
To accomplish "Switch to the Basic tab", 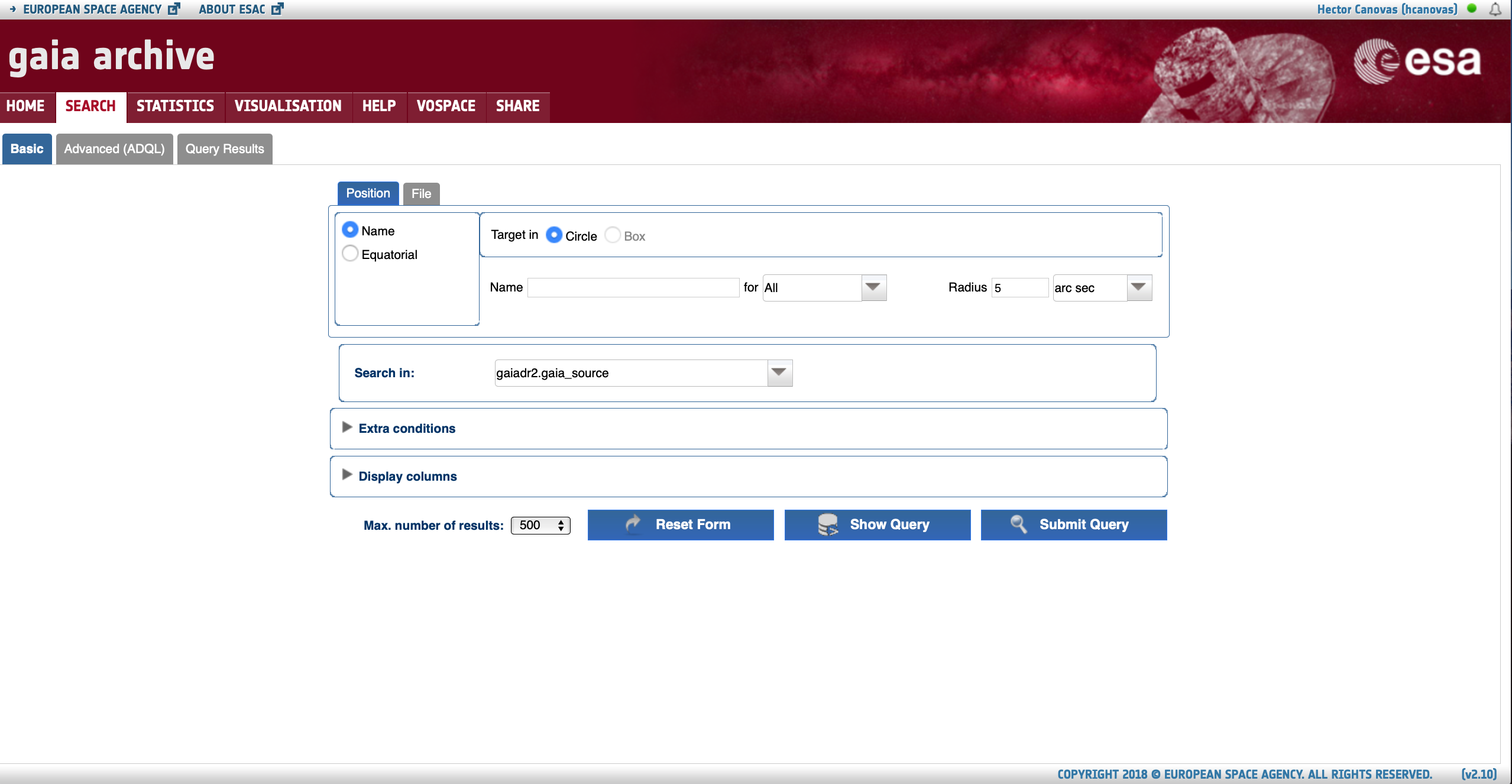I will click(27, 149).
